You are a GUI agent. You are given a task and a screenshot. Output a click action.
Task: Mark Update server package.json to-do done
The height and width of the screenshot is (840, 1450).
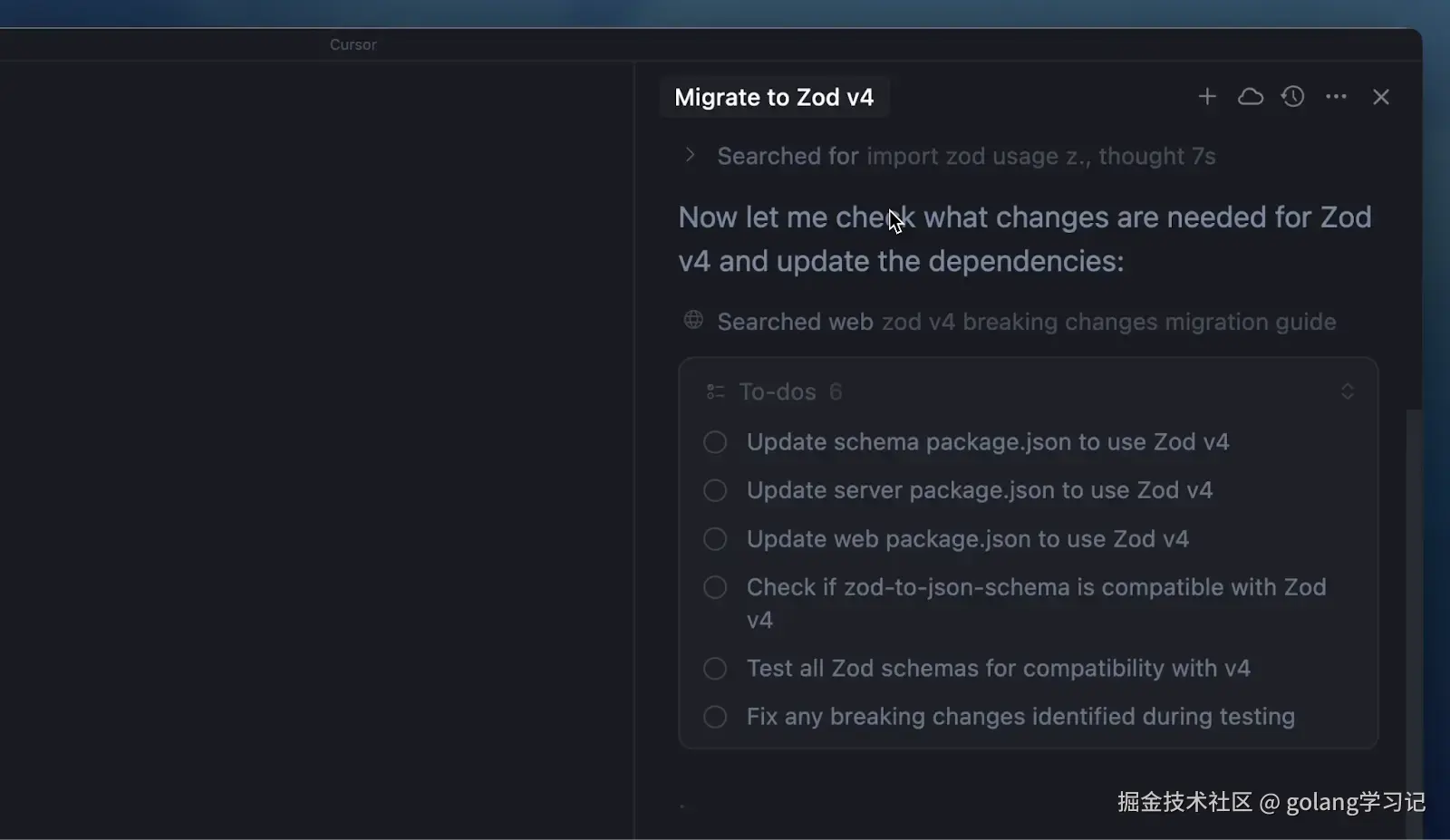tap(715, 490)
